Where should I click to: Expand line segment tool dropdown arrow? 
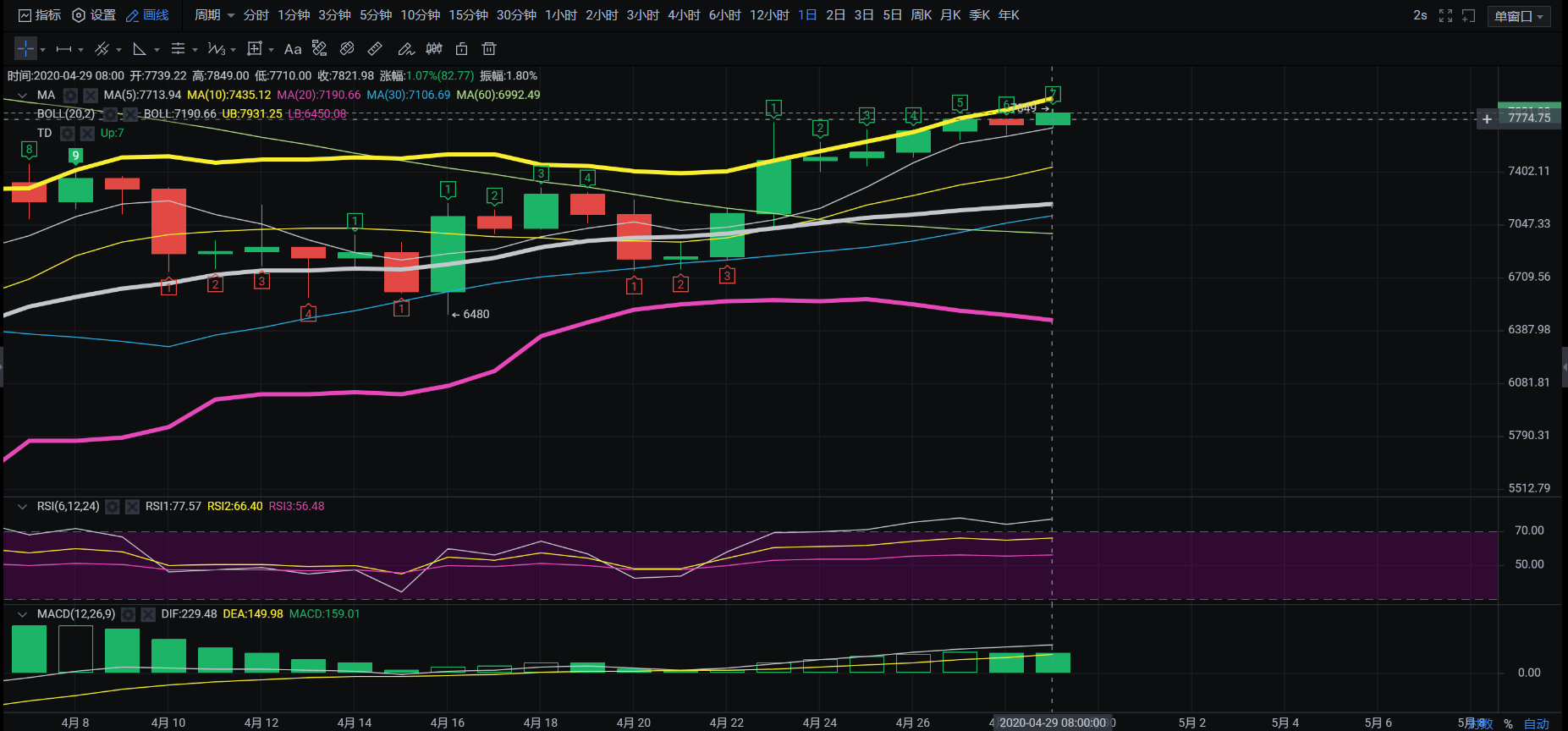[80, 50]
